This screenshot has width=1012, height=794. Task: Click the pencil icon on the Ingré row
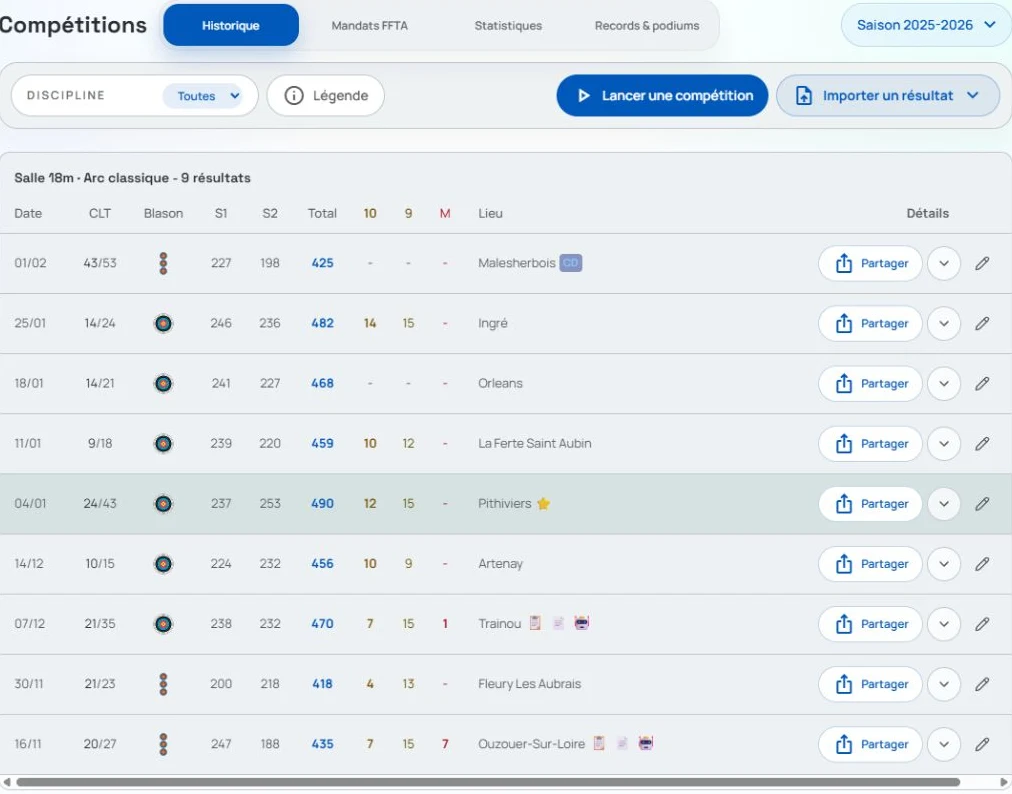click(x=982, y=323)
